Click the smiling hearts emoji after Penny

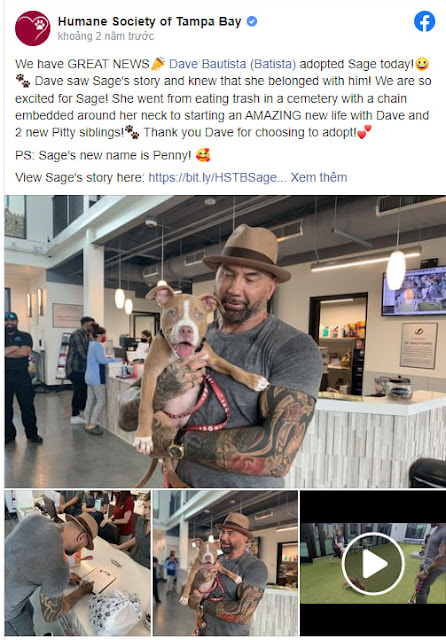[203, 155]
